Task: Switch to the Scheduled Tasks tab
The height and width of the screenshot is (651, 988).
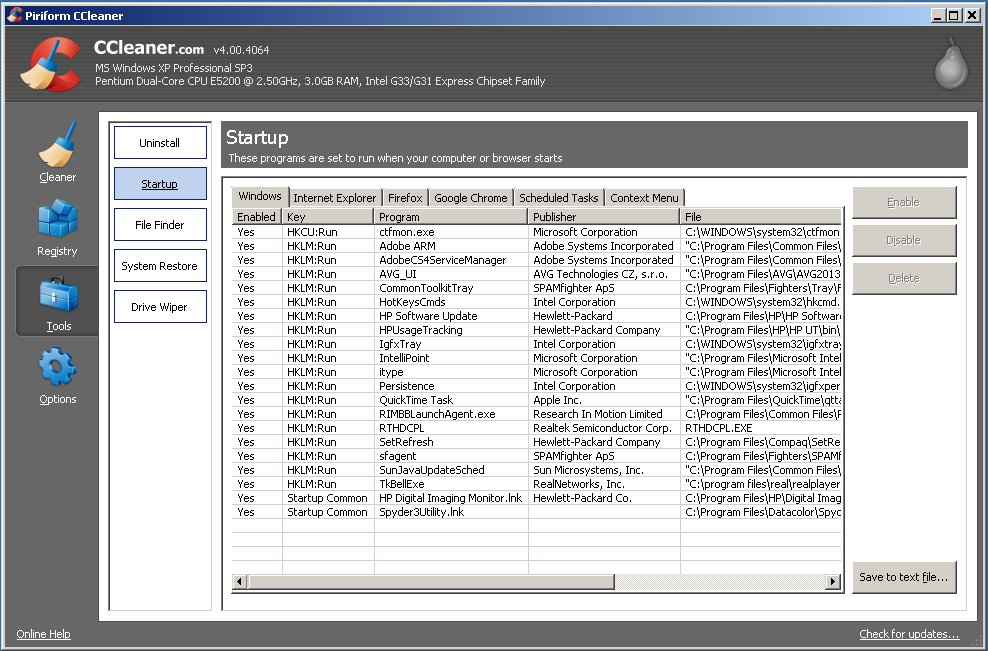Action: pos(559,198)
